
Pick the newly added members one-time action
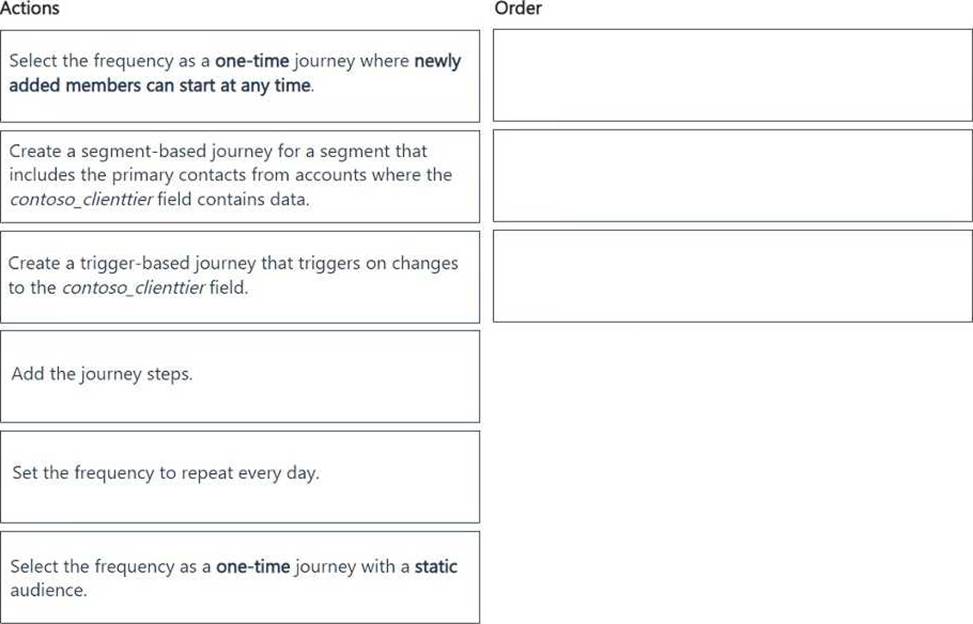tap(240, 76)
